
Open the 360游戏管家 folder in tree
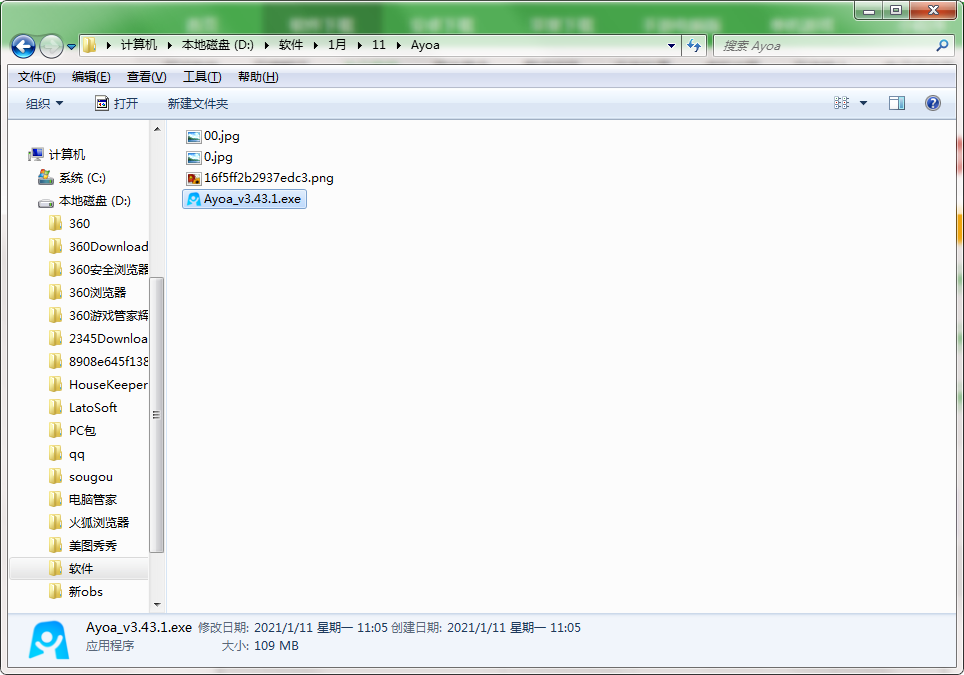point(98,315)
